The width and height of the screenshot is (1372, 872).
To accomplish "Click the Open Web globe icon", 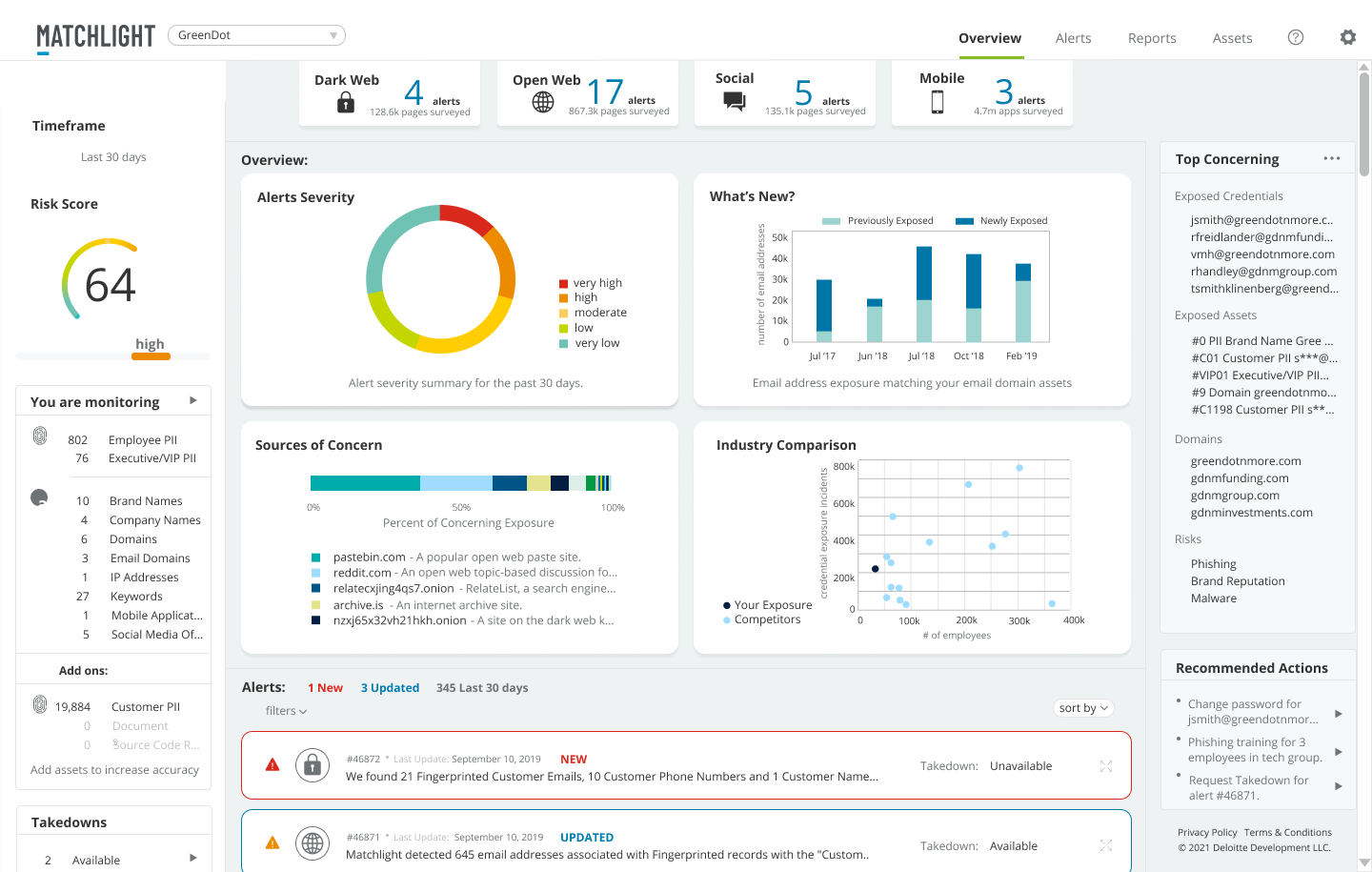I will 543,102.
